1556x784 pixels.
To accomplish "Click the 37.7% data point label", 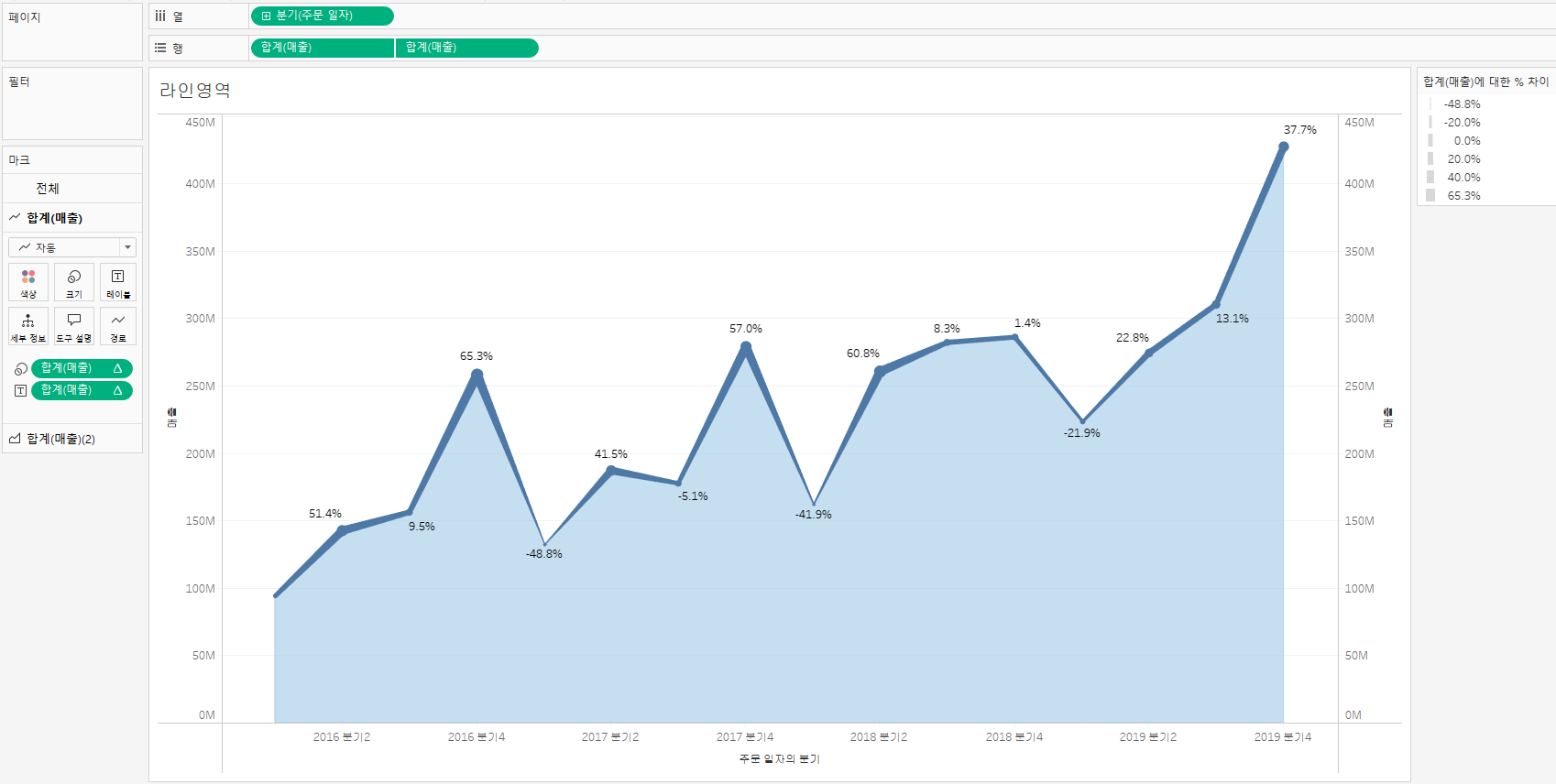I will pyautogui.click(x=1299, y=130).
